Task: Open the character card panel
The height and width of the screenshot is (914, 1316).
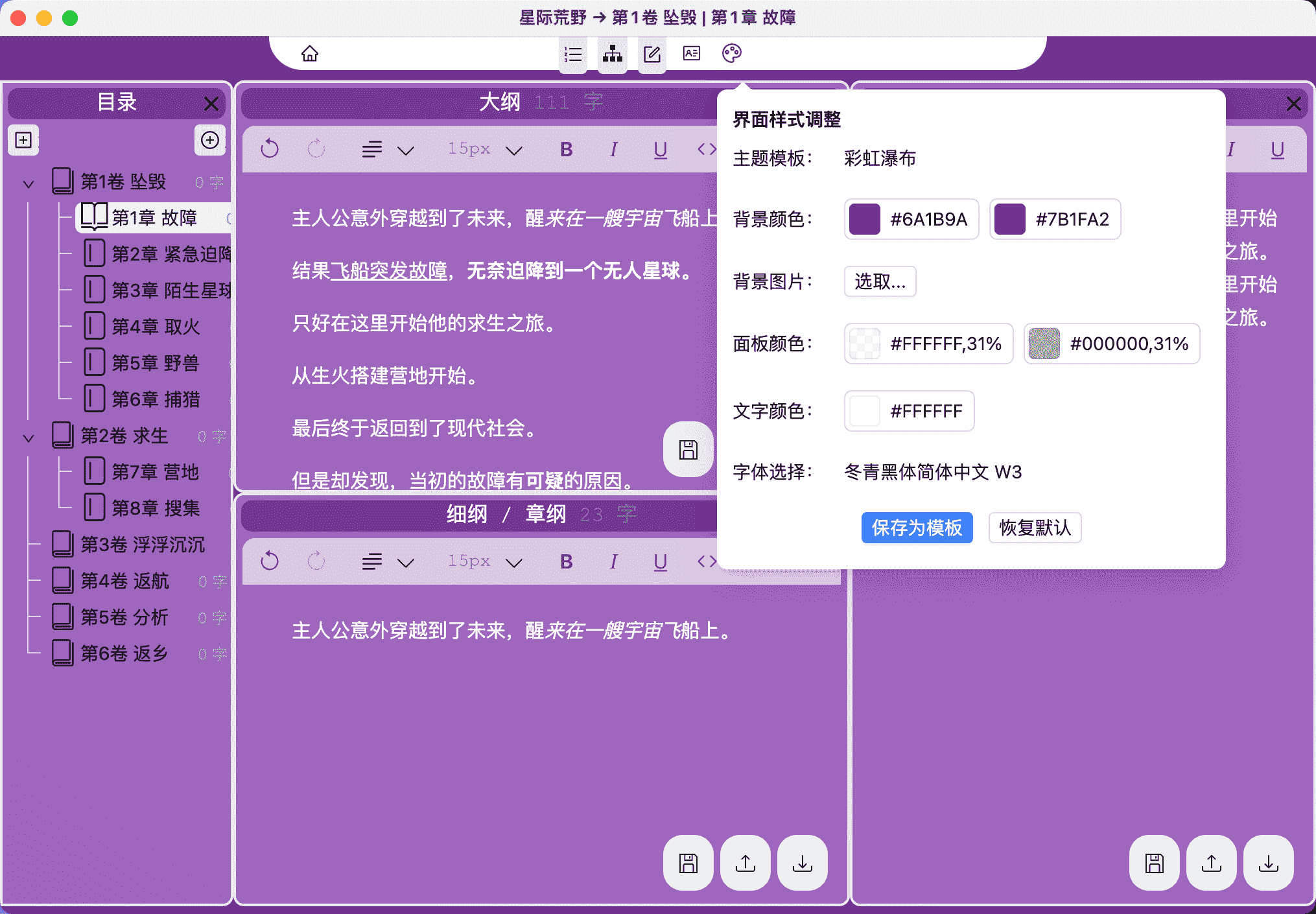Action: click(x=691, y=54)
